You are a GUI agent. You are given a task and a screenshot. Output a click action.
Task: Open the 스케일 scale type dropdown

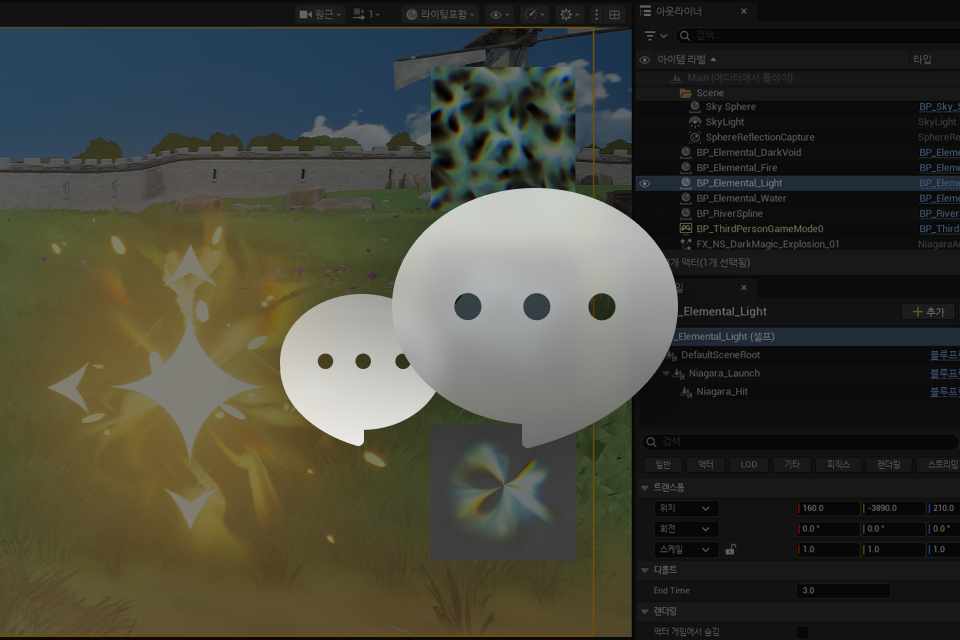coord(686,549)
